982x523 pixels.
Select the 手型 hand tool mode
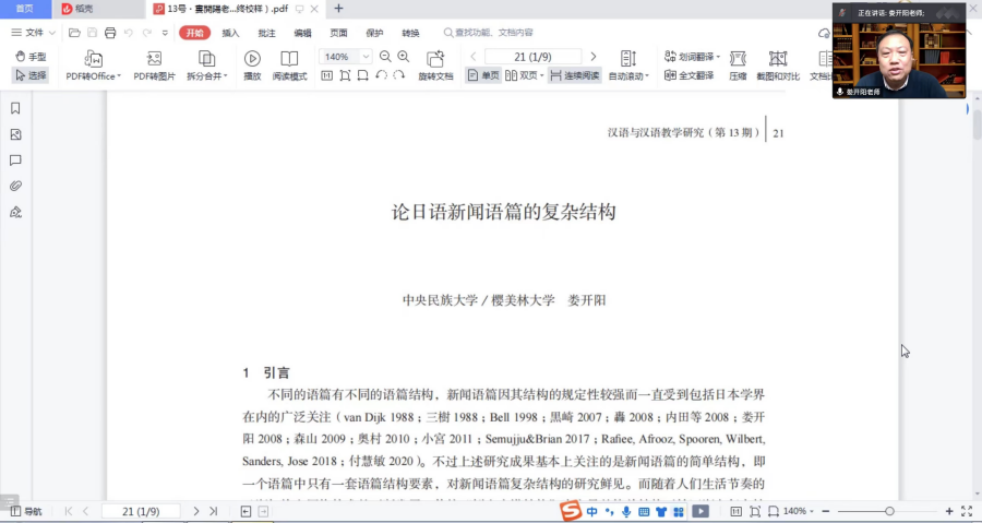30,57
